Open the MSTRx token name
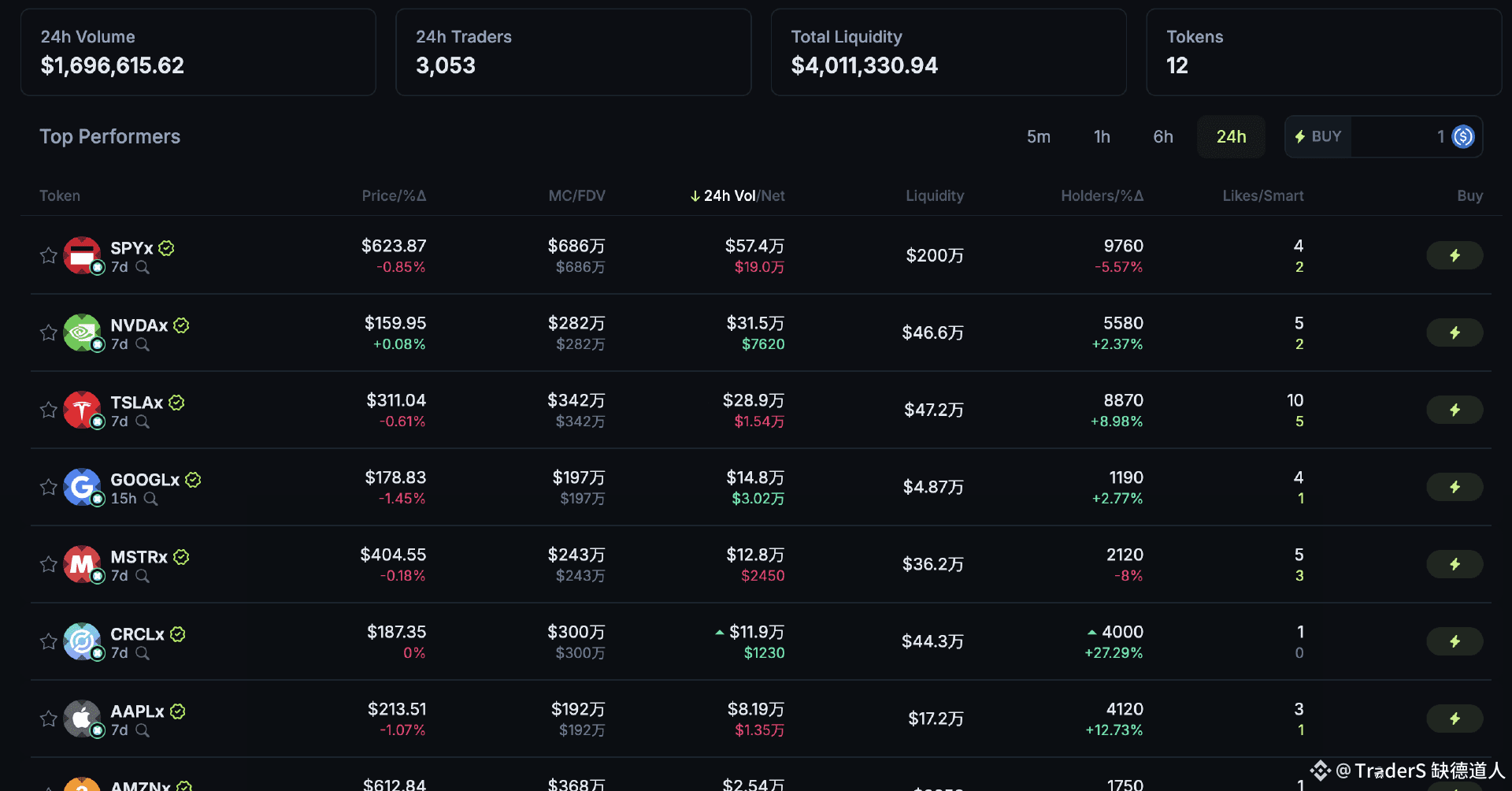The image size is (1512, 791). point(139,557)
